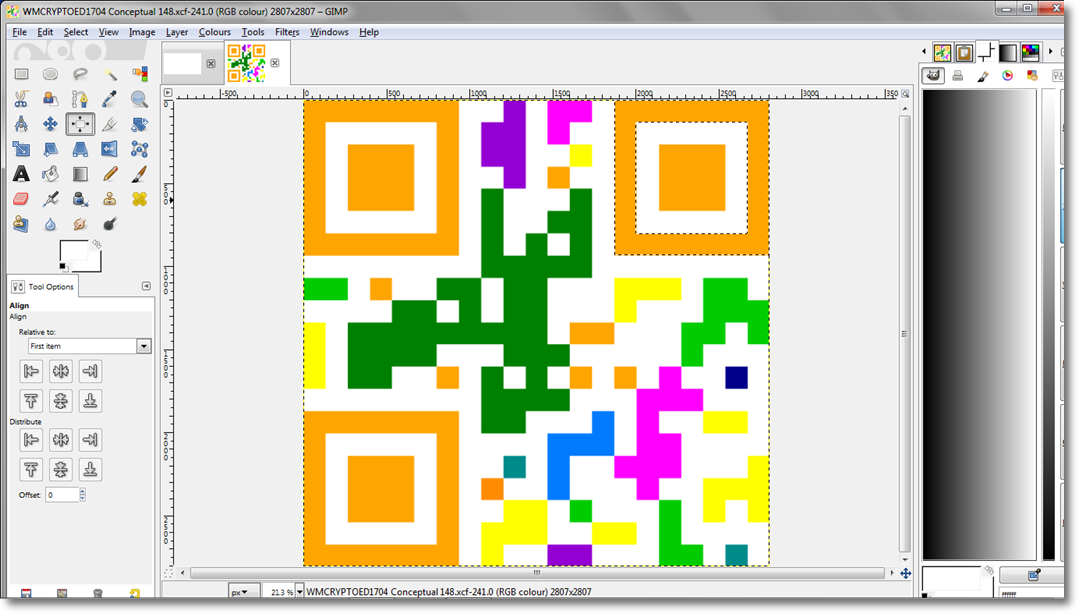The width and height of the screenshot is (1080, 615).
Task: Align left edge of target button
Action: 31,371
